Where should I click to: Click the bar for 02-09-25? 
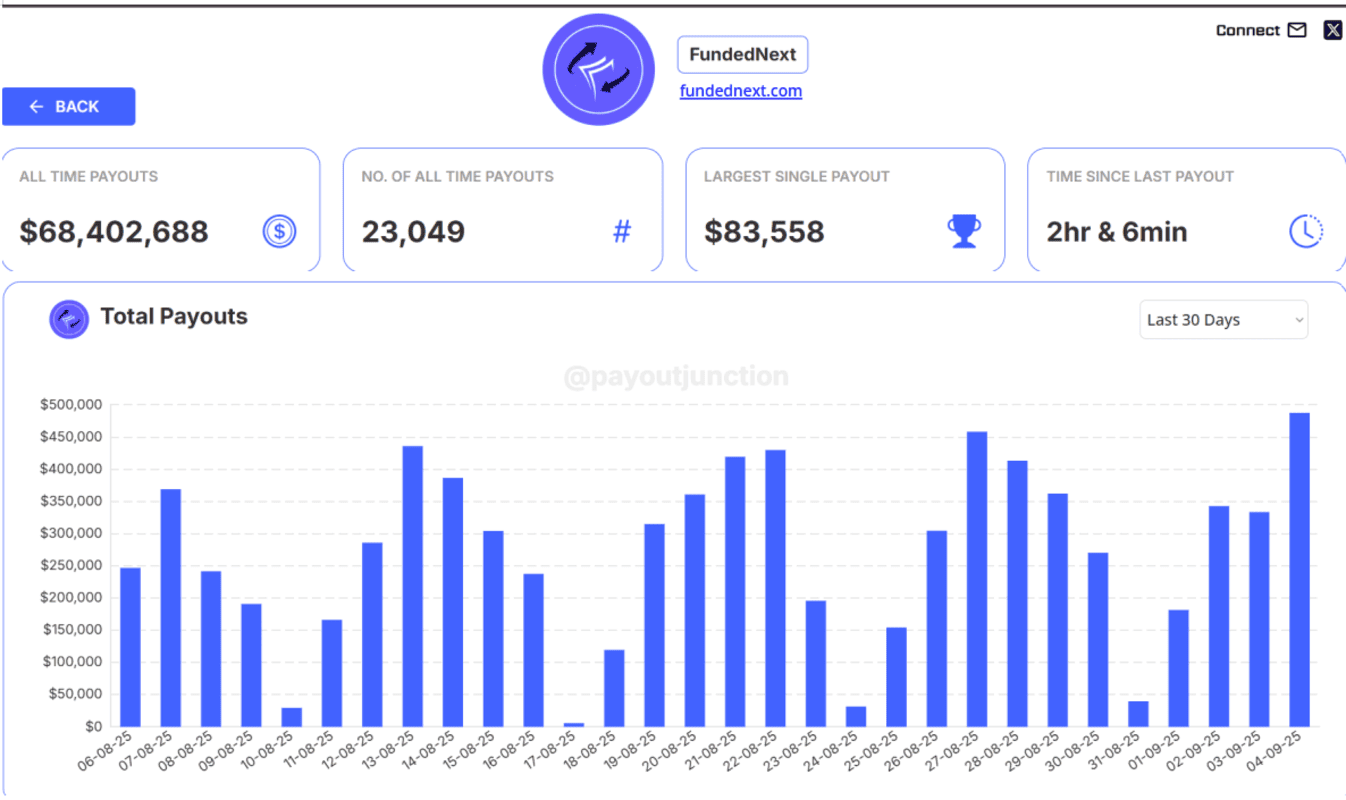point(1219,616)
